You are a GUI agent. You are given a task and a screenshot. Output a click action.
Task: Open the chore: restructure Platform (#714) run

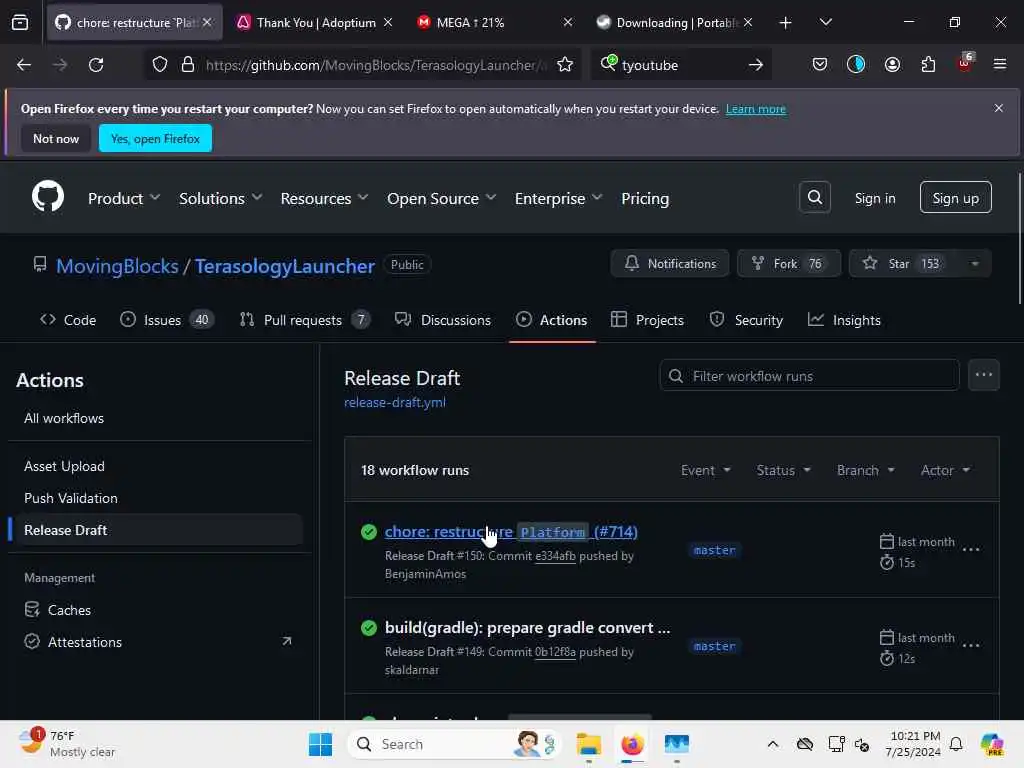[x=511, y=532]
